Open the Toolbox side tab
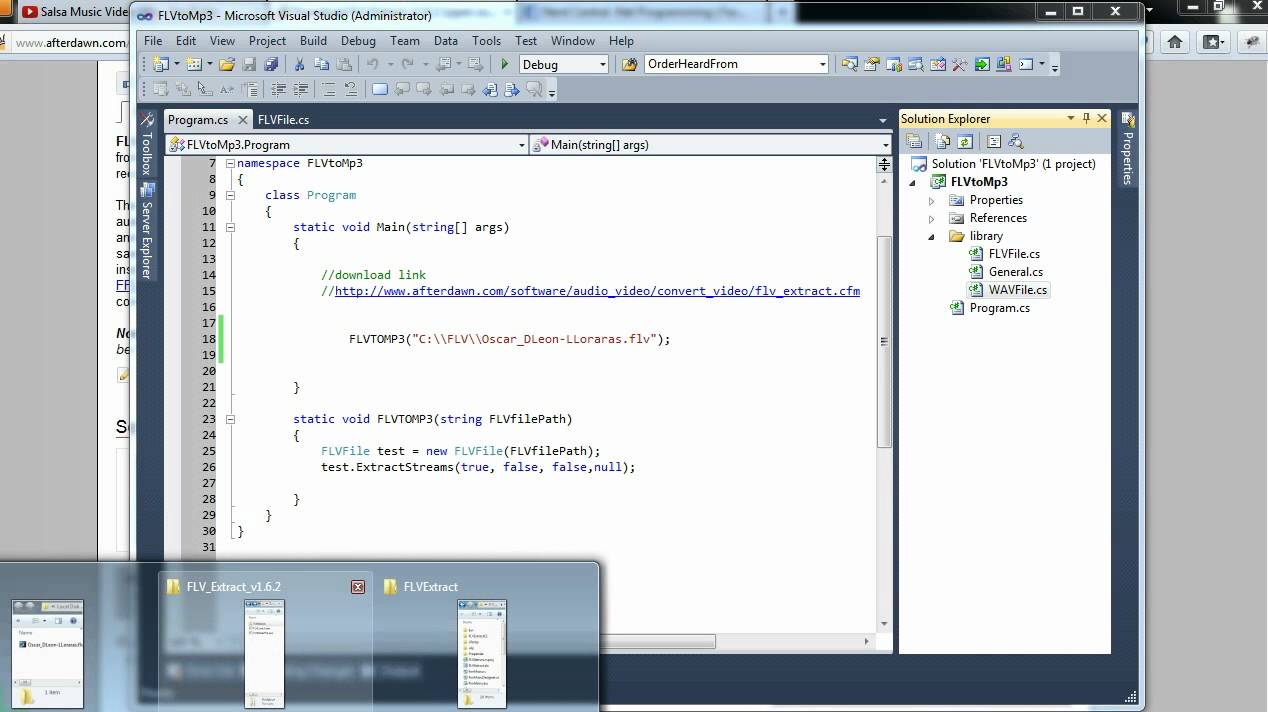 click(147, 145)
